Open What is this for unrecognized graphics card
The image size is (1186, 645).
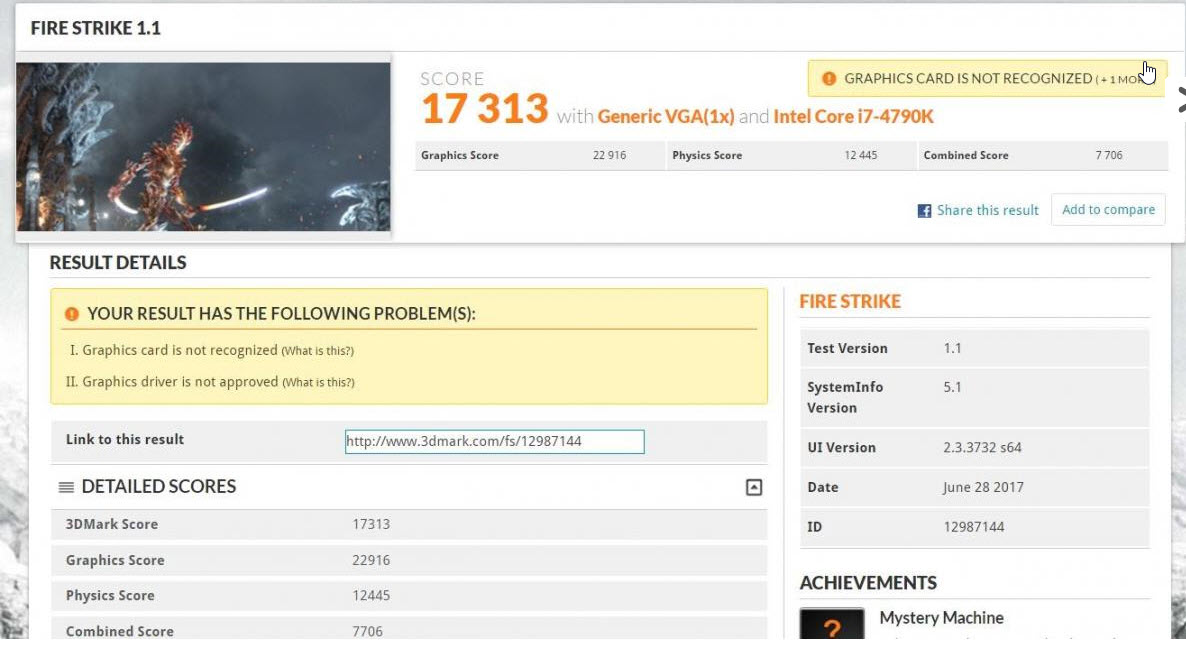[x=318, y=351]
